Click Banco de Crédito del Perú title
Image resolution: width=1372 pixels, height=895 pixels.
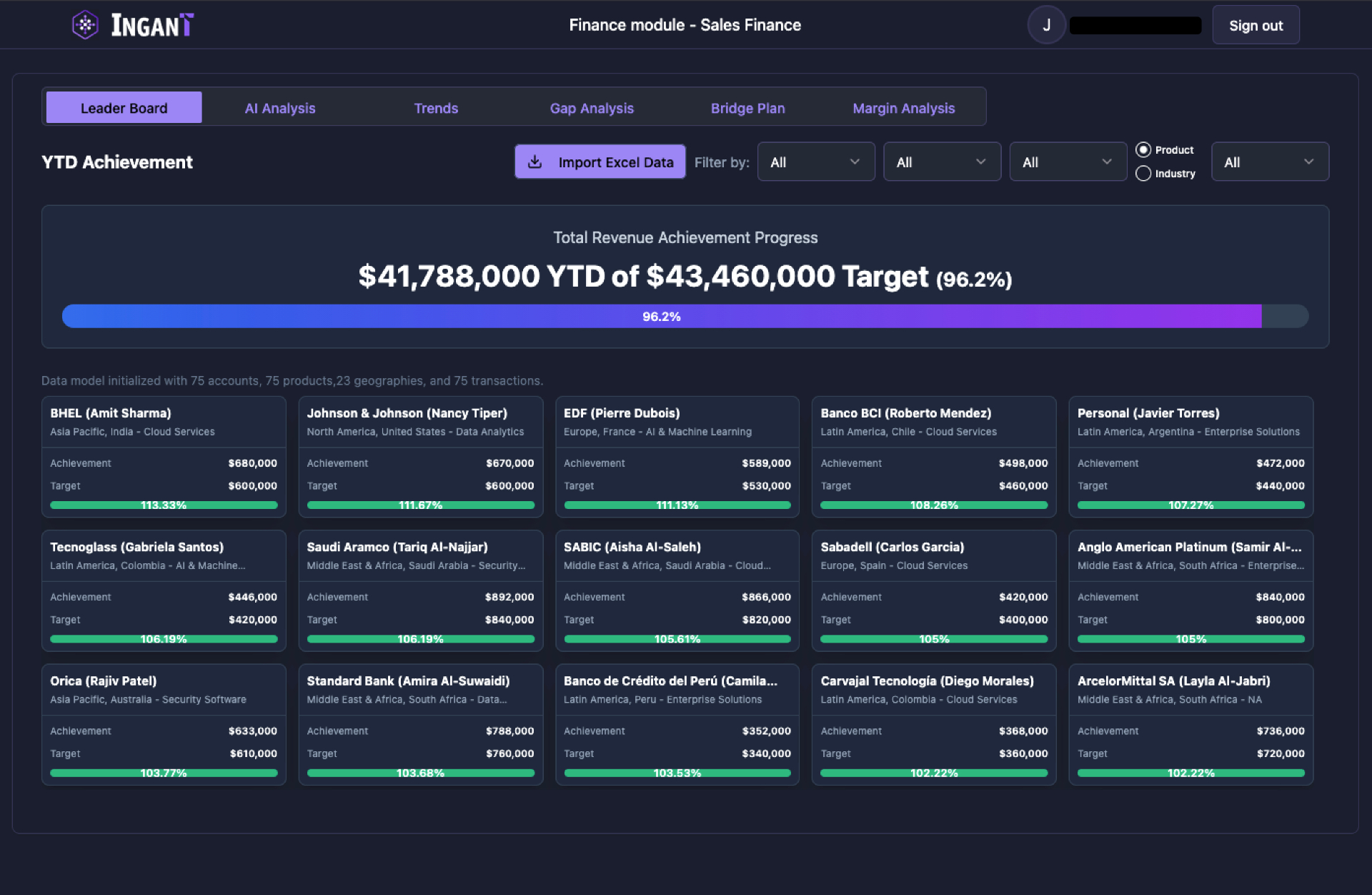pyautogui.click(x=670, y=681)
